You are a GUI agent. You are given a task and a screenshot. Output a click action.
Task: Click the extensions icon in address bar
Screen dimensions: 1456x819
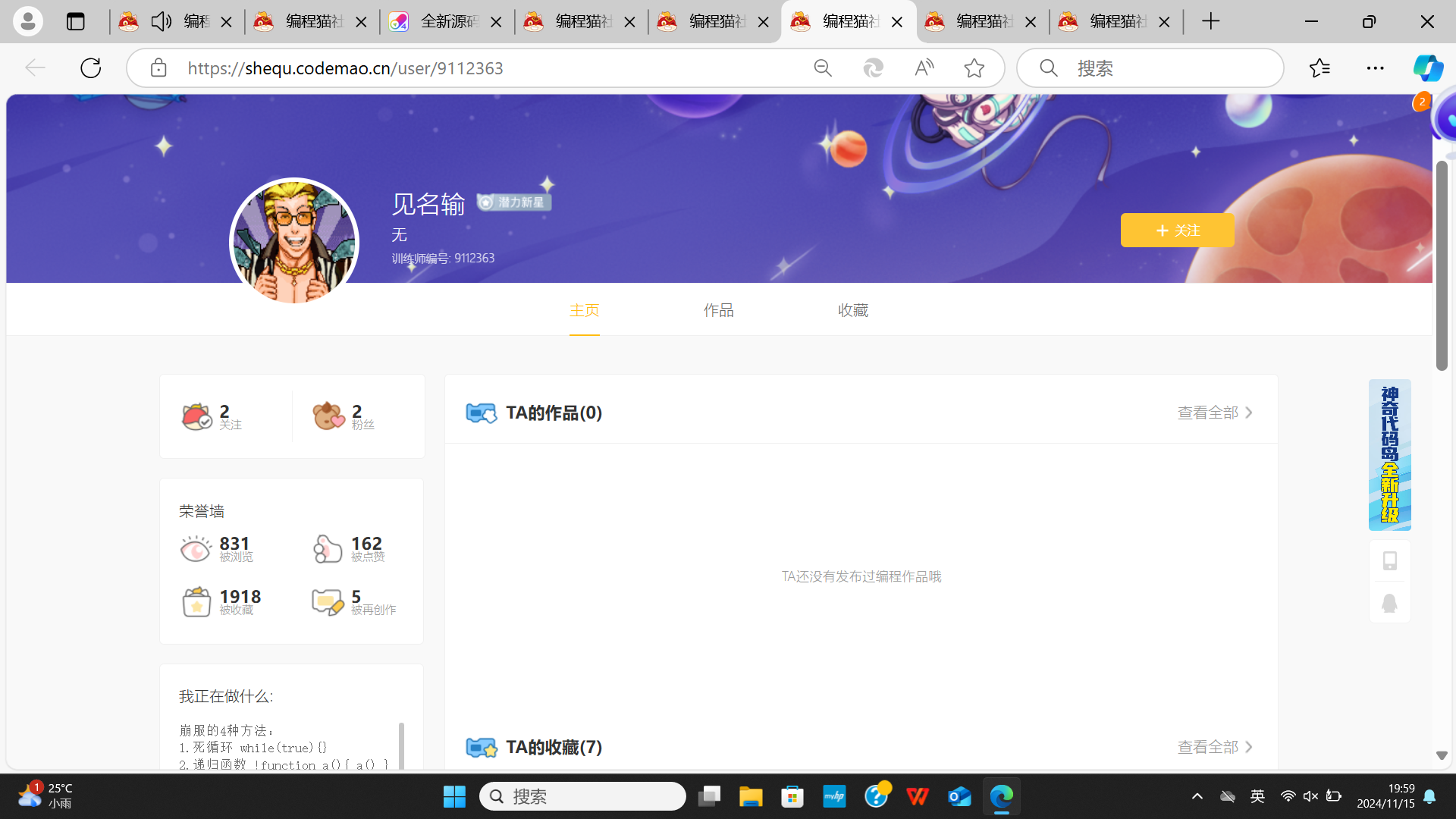[x=873, y=68]
